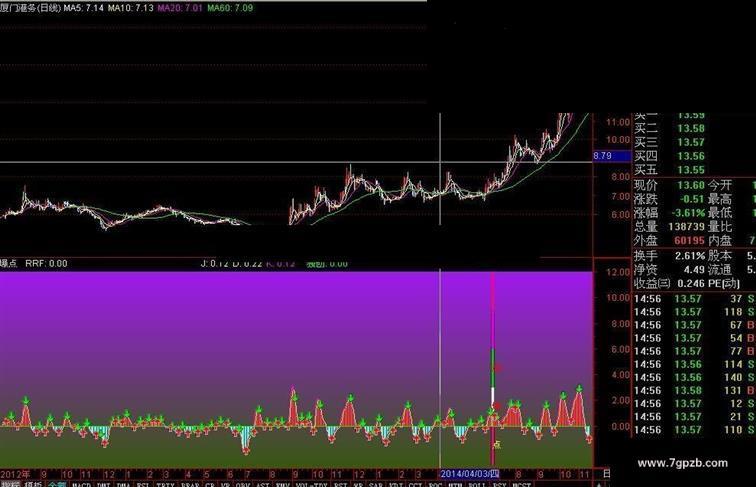756x487 pixels.
Task: Click the blue 8.79 price axis label
Action: click(x=611, y=156)
